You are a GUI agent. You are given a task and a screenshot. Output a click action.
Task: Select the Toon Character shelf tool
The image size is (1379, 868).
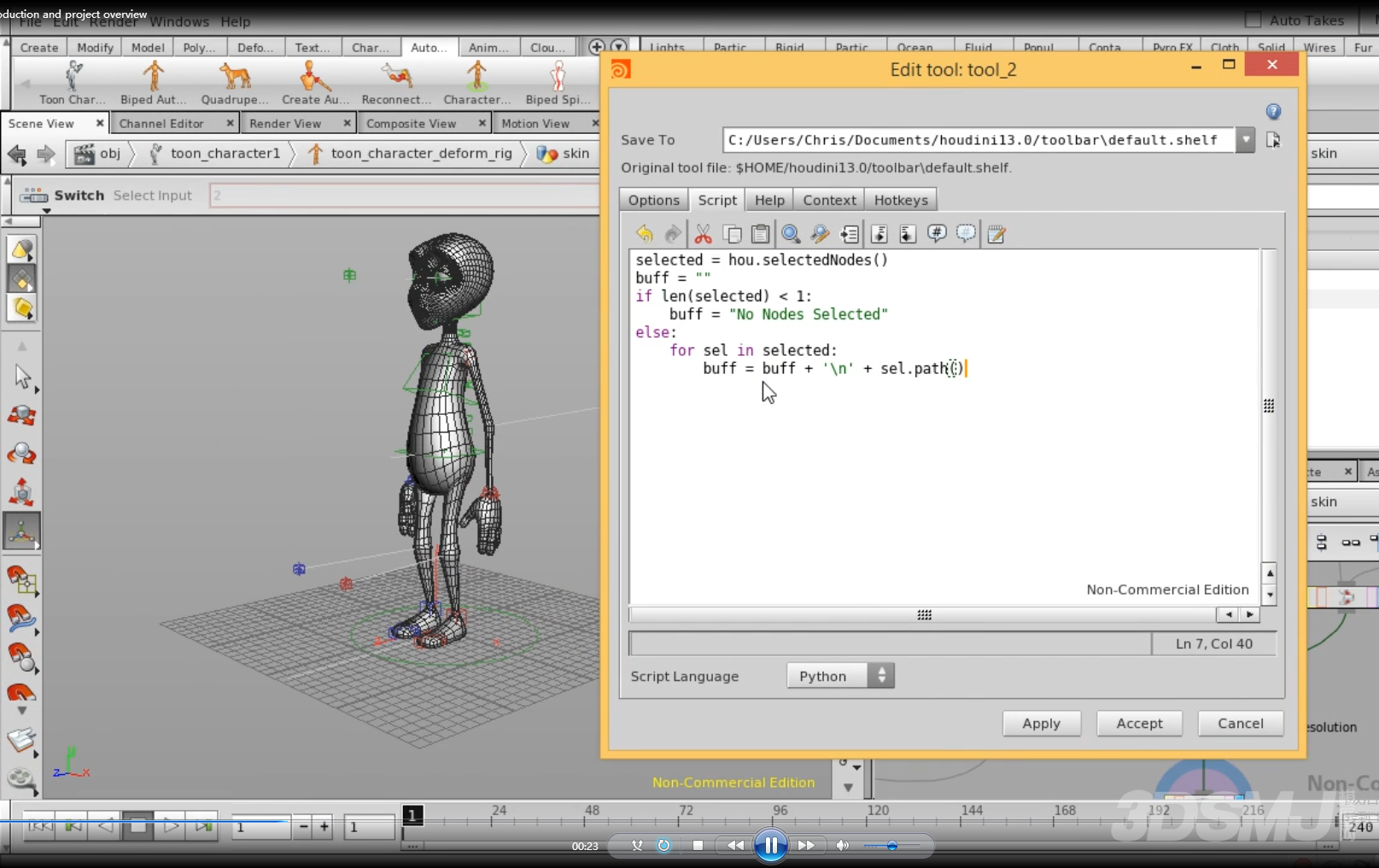[x=73, y=83]
